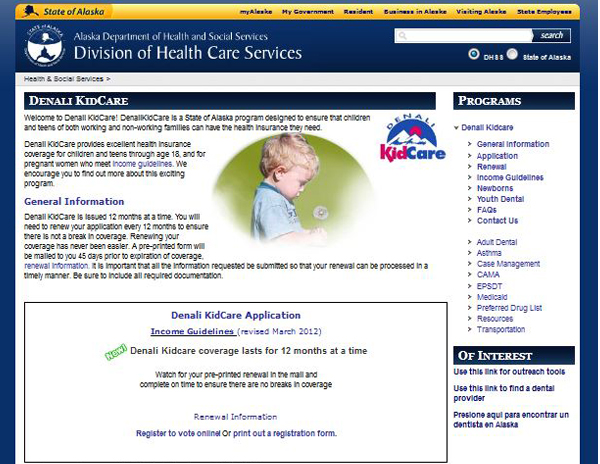Viewport: 600px width, 464px height.
Task: Select the DHSS search radio button
Action: tap(473, 54)
